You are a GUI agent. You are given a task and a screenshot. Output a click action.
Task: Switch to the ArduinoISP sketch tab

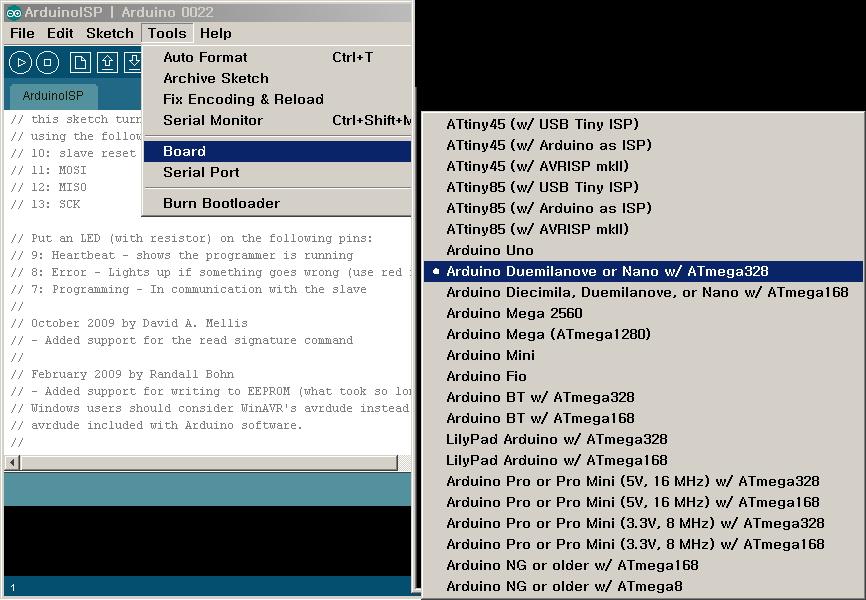pyautogui.click(x=53, y=96)
